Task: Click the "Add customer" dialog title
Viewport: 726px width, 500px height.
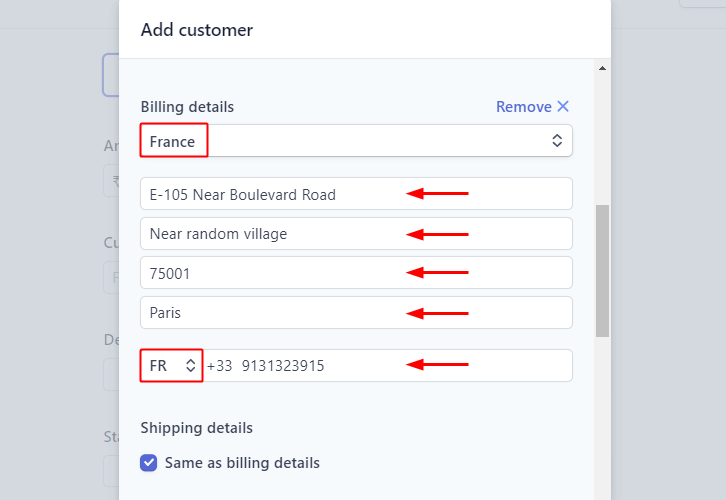Action: coord(197,30)
